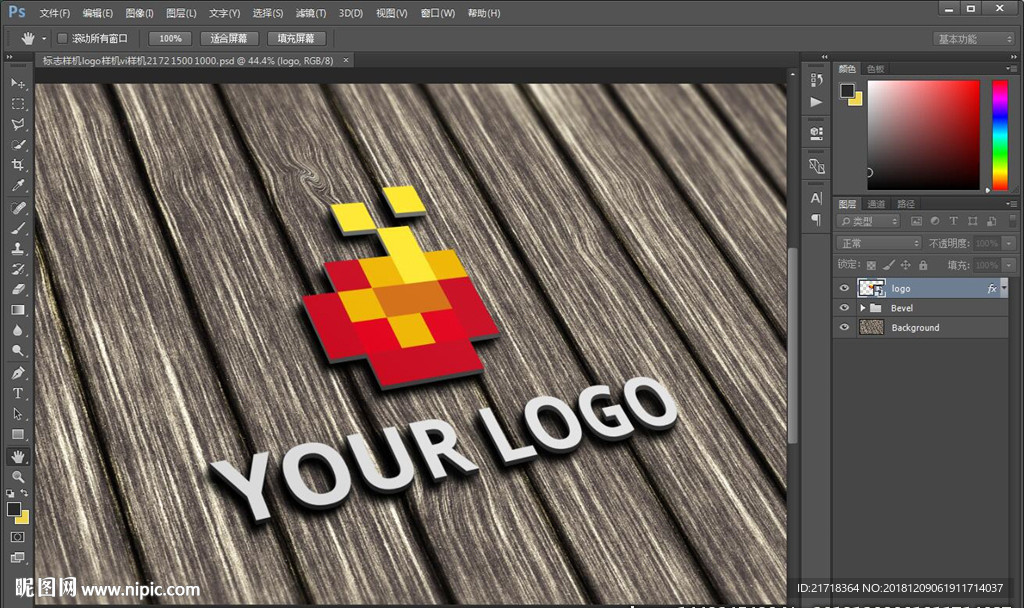Click the Fit Screen button
Viewport: 1024px width, 608px height.
tap(229, 39)
